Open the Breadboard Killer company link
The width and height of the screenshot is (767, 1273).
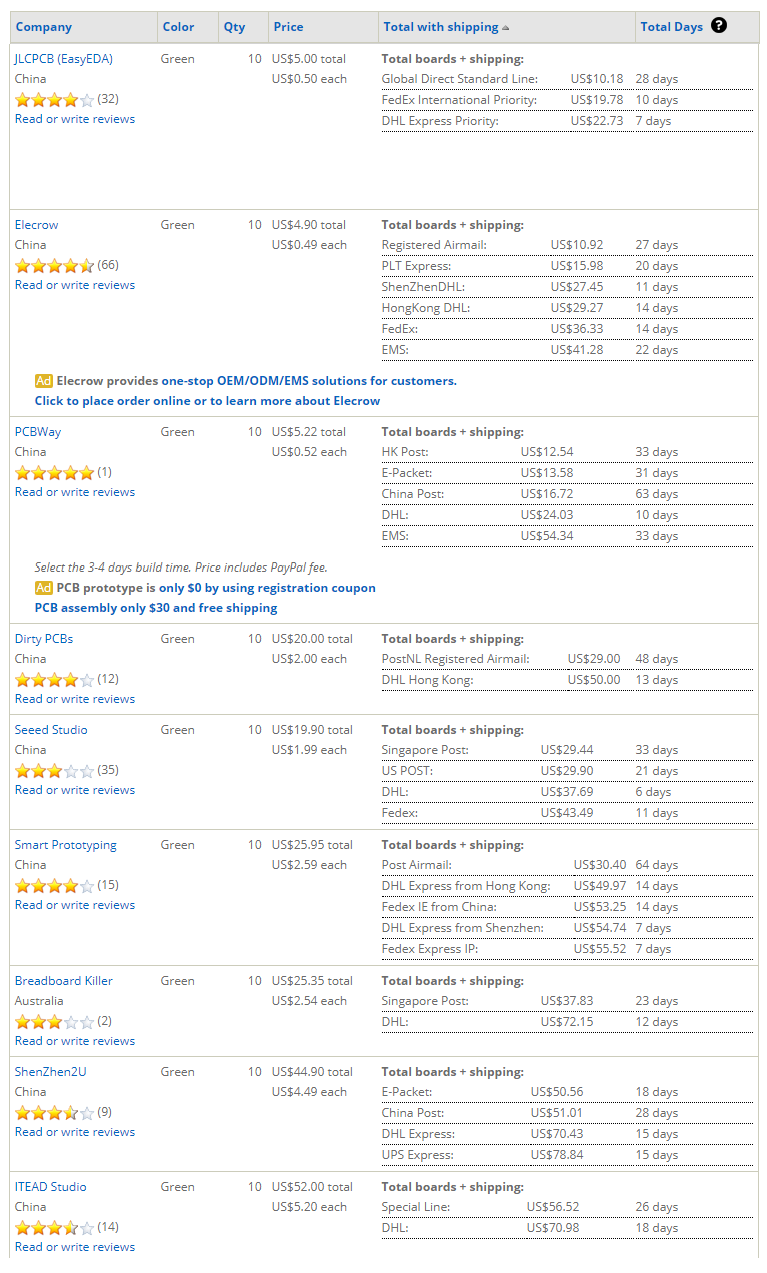[x=64, y=981]
